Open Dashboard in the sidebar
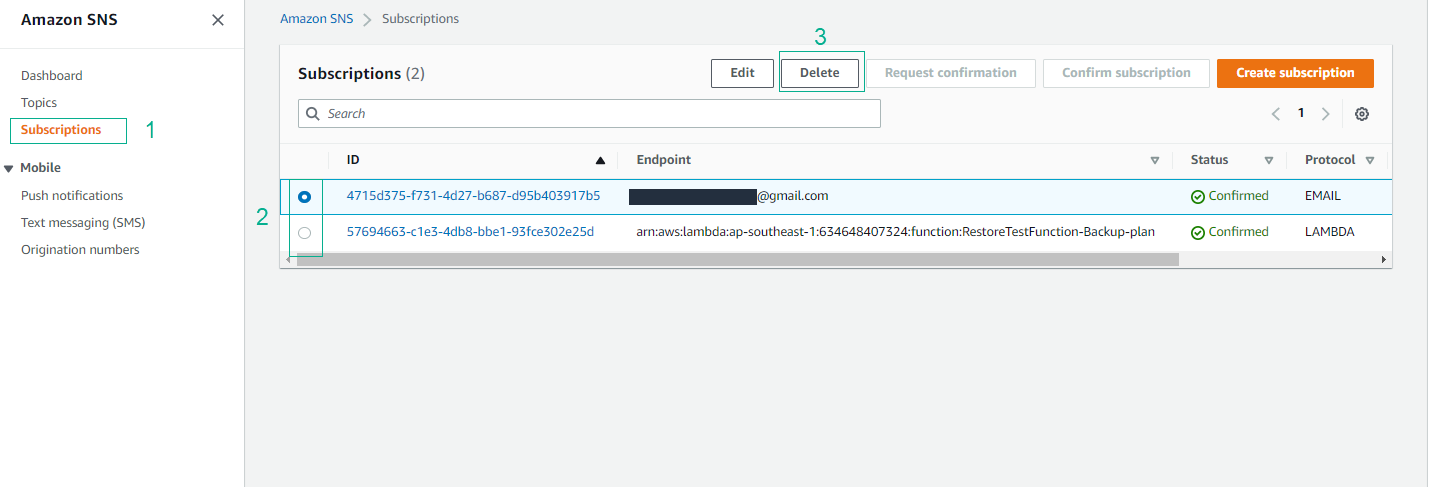1432x487 pixels. click(x=52, y=76)
